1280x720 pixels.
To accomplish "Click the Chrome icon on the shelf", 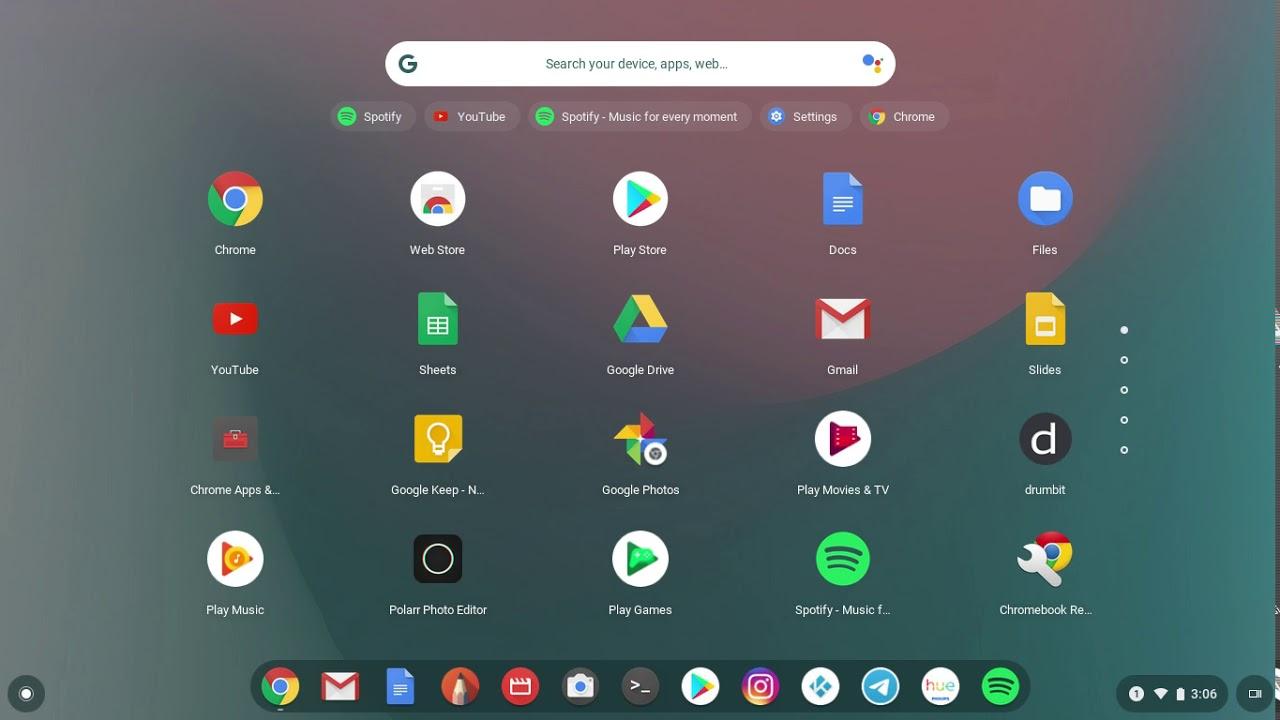I will pos(280,687).
